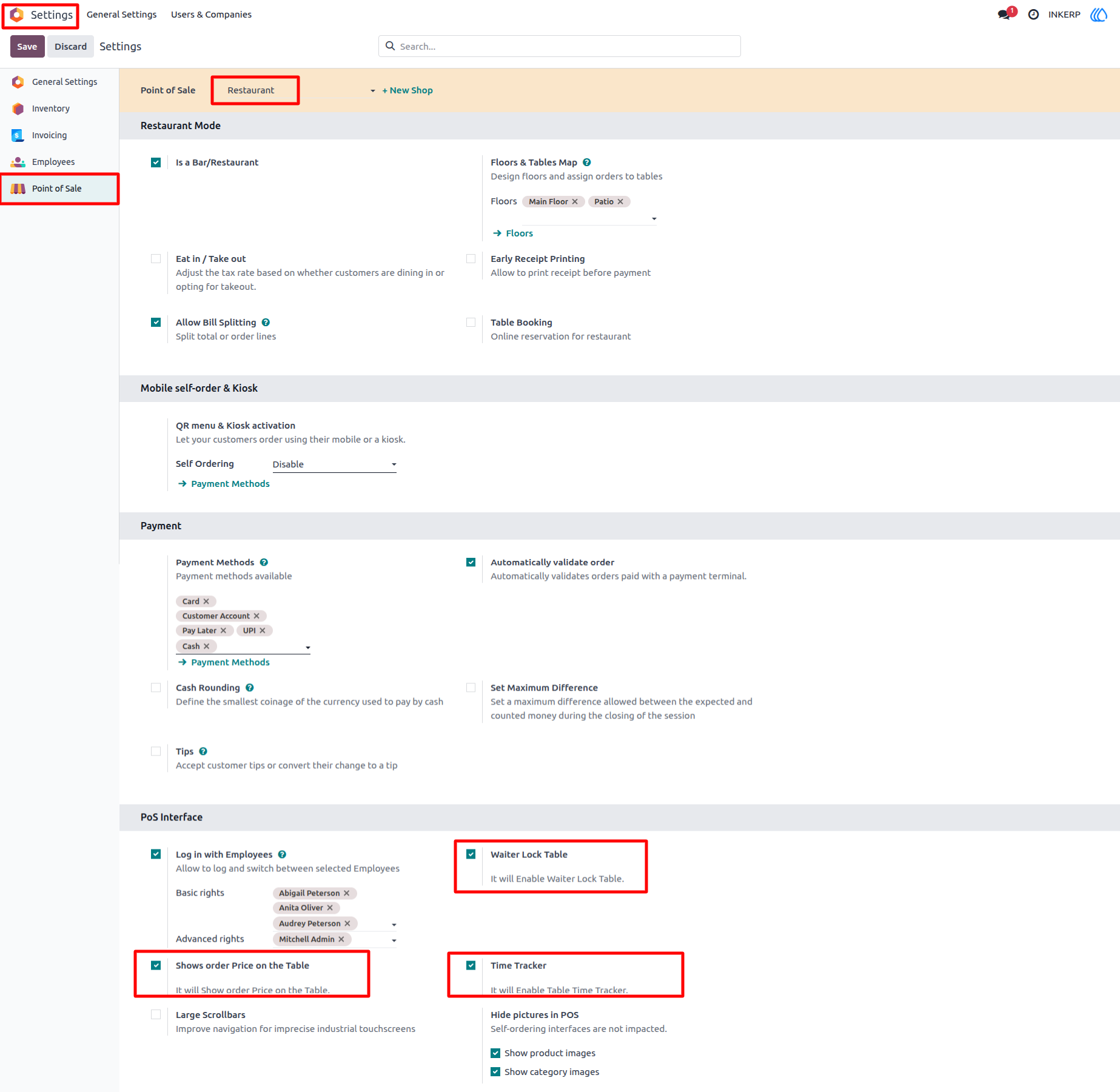Click the + New Shop link
This screenshot has height=1092, width=1120.
point(407,90)
